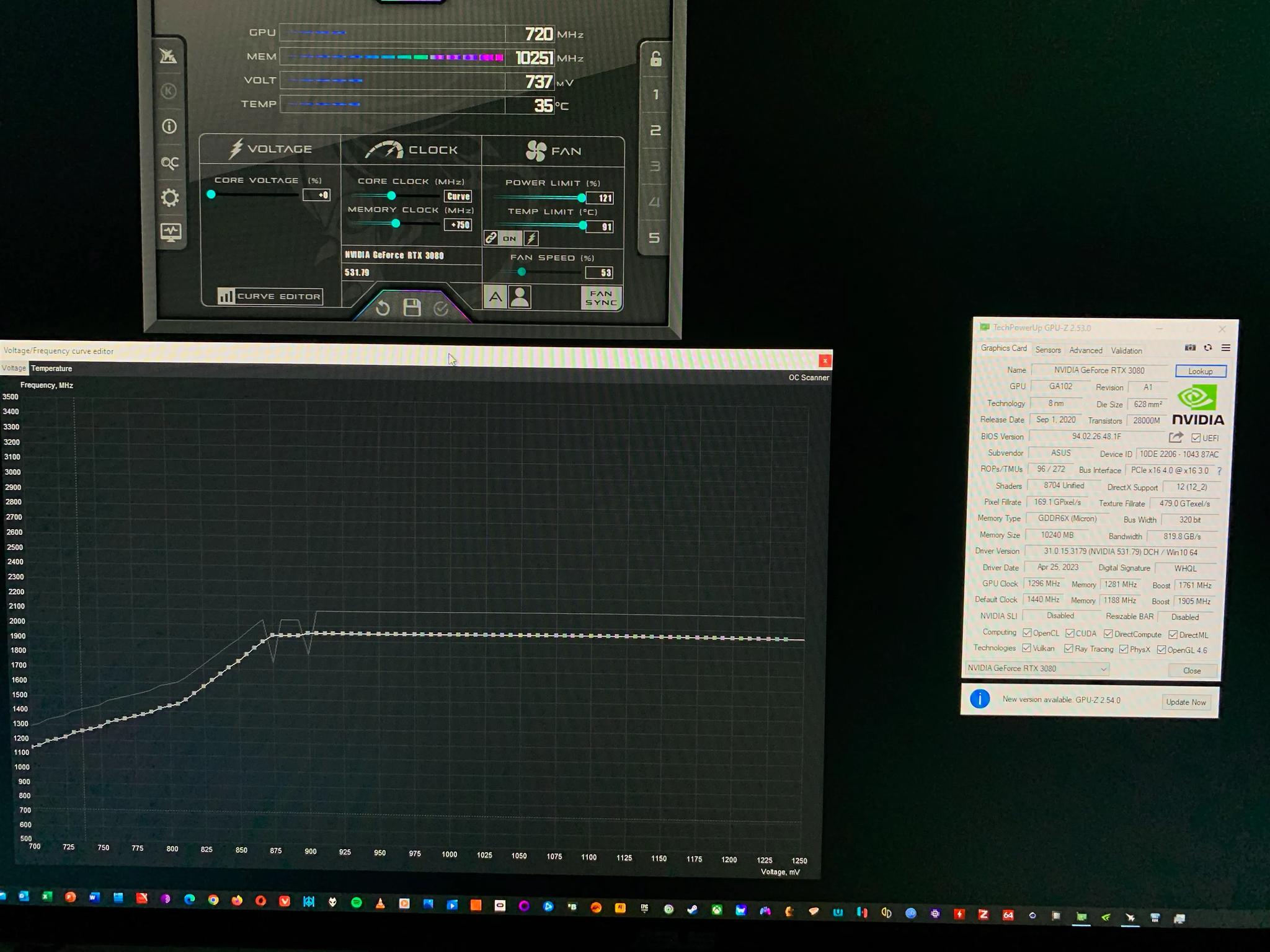
Task: Click the Core Clock slider handle
Action: tap(391, 195)
